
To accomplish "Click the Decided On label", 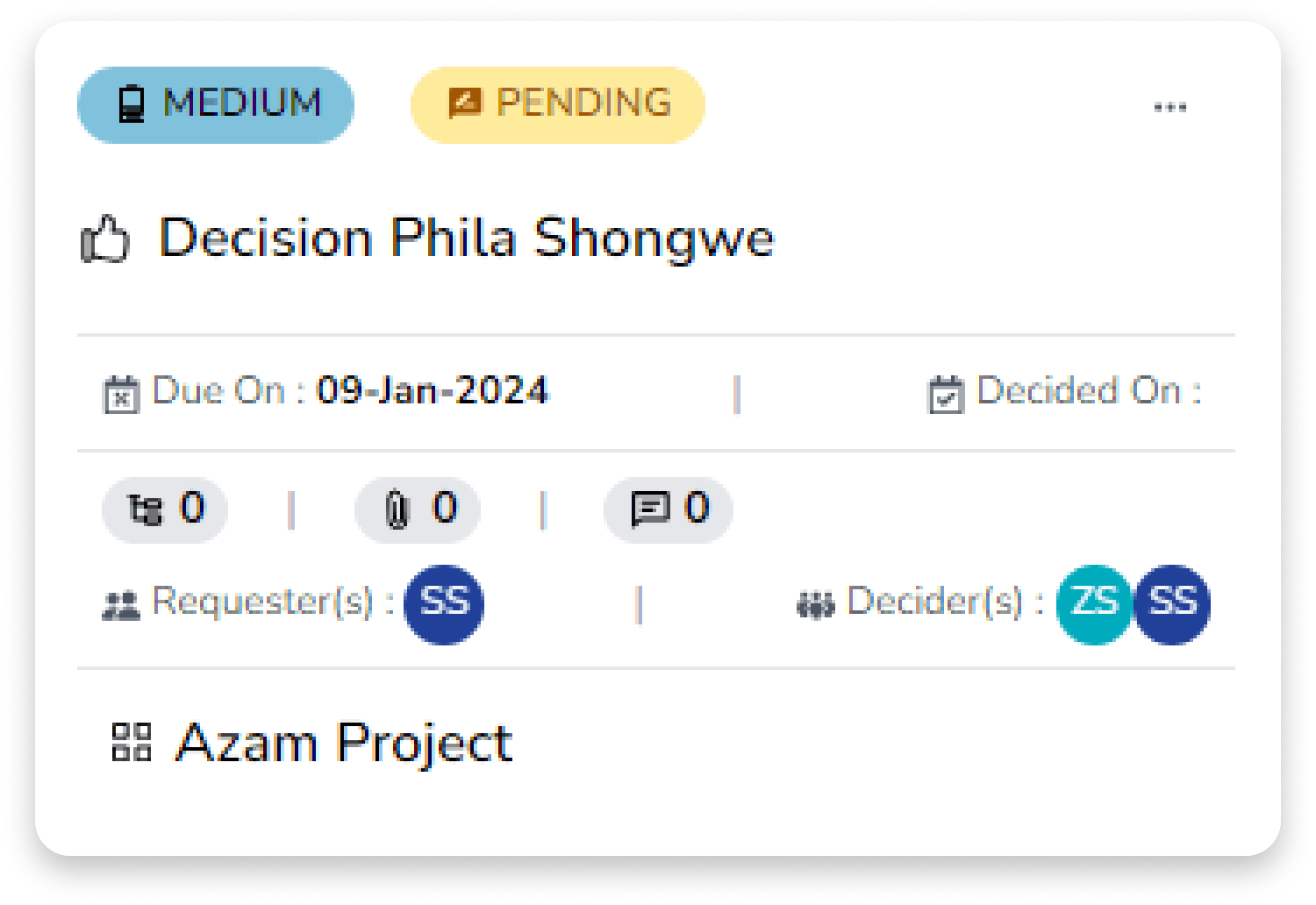I will 1088,391.
